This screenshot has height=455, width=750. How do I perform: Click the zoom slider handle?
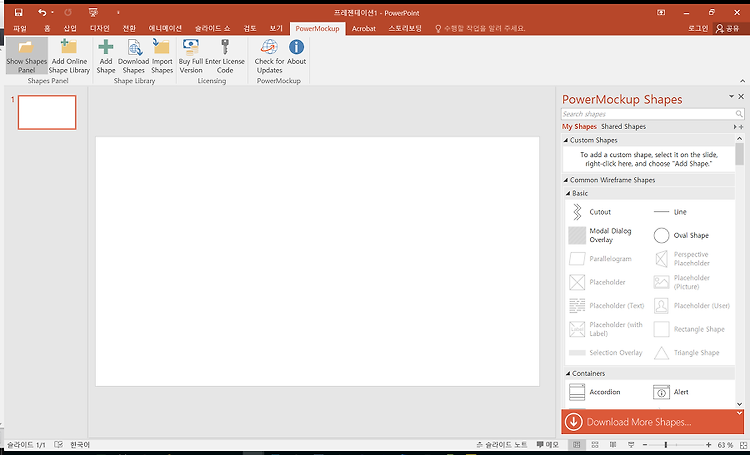(665, 445)
